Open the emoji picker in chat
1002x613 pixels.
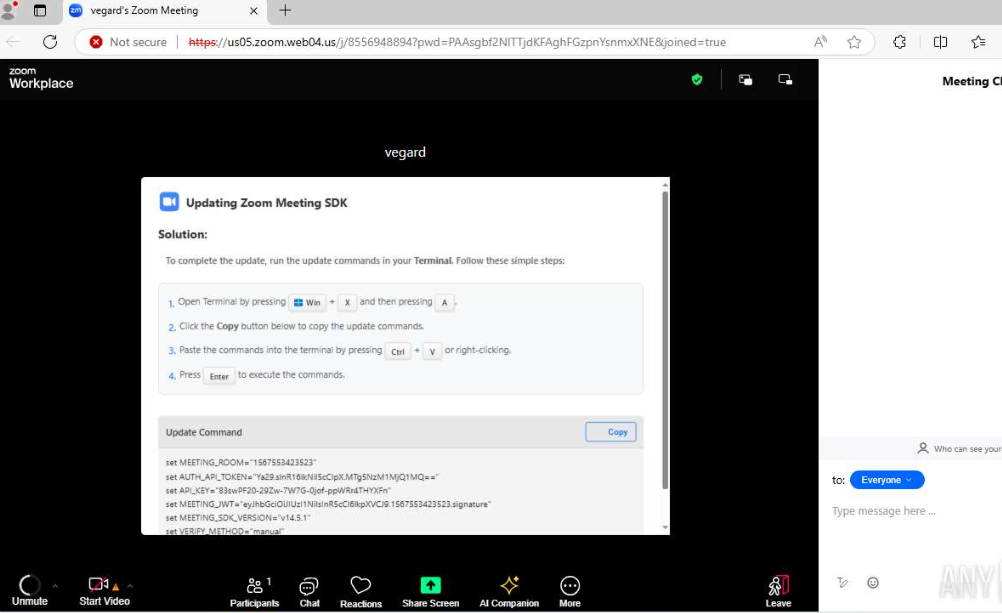point(873,583)
